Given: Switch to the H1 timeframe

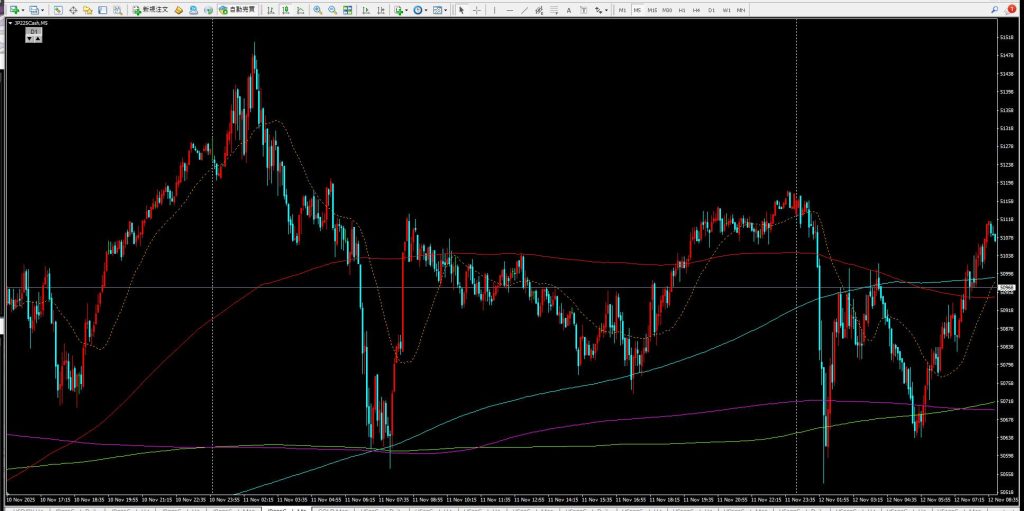Looking at the screenshot, I should coord(681,10).
